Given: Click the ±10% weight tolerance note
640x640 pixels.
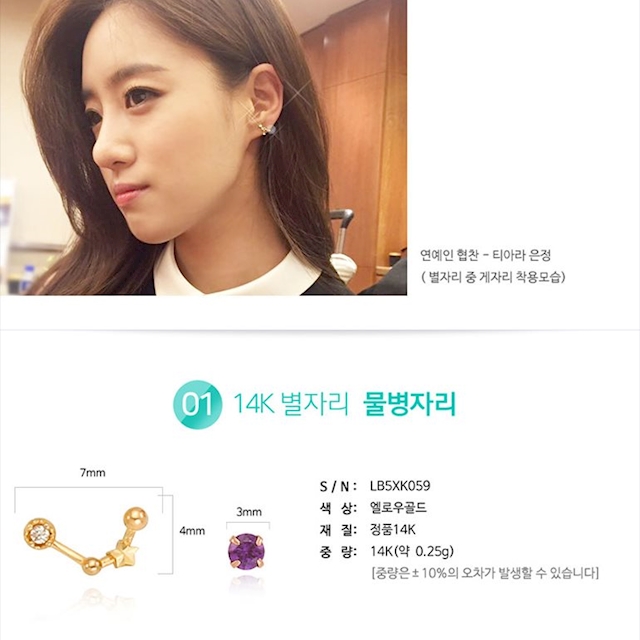Looking at the screenshot, I should point(485,573).
